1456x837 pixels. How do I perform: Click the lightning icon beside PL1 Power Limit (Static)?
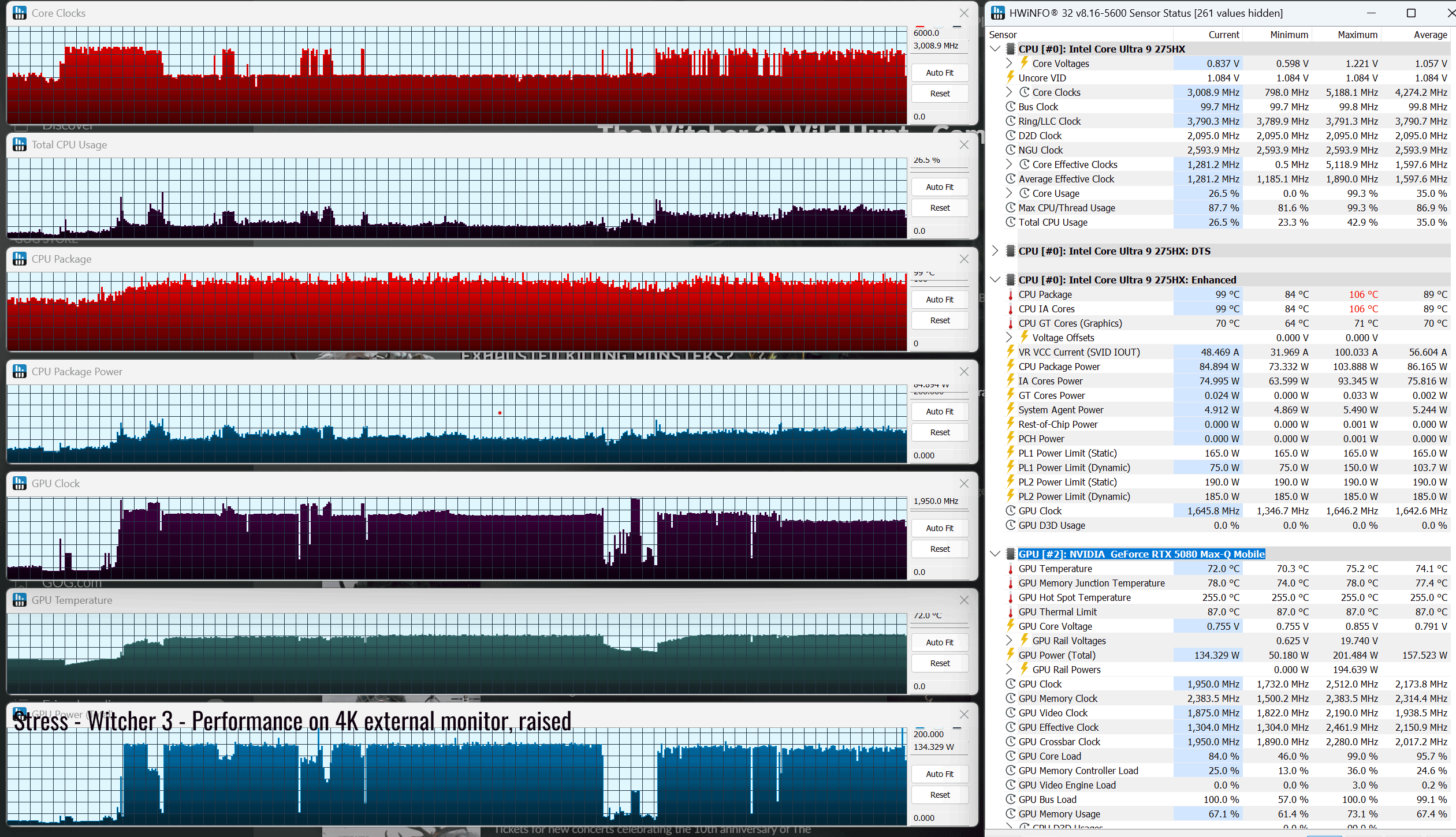tap(1011, 453)
